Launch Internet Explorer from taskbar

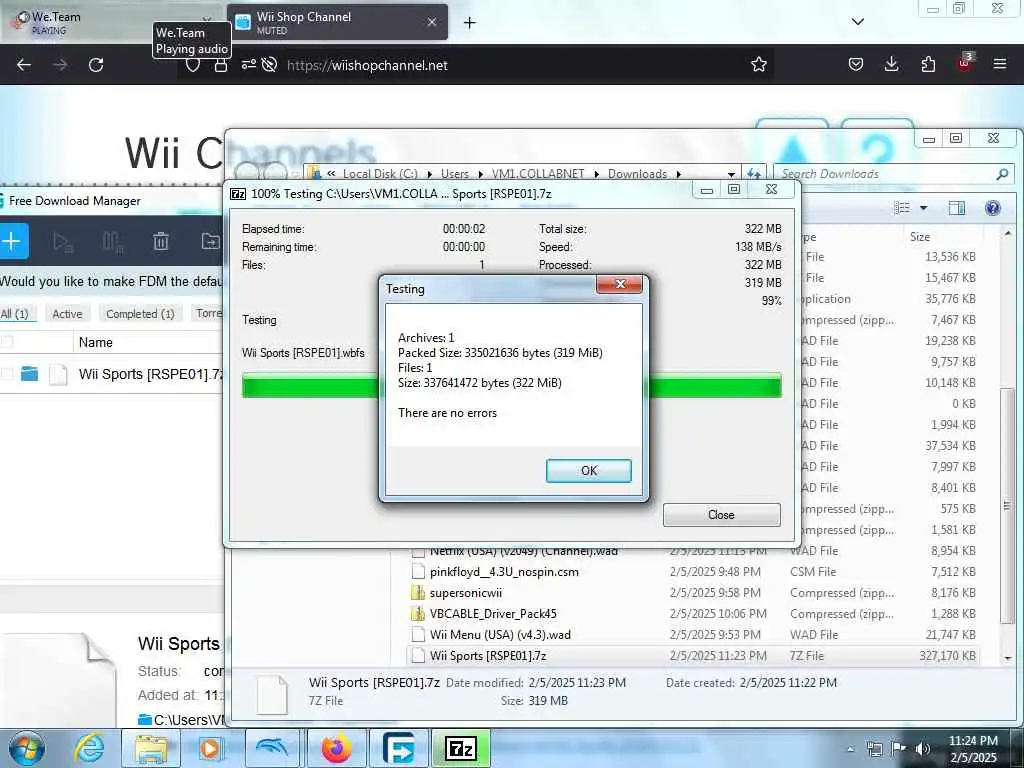(88, 748)
